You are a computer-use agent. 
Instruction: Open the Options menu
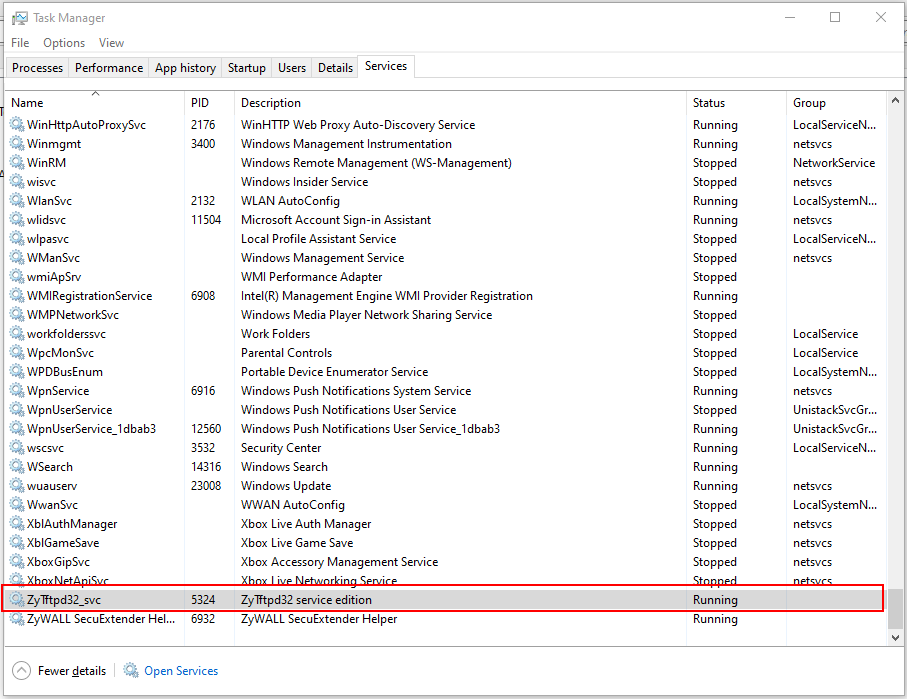[64, 43]
